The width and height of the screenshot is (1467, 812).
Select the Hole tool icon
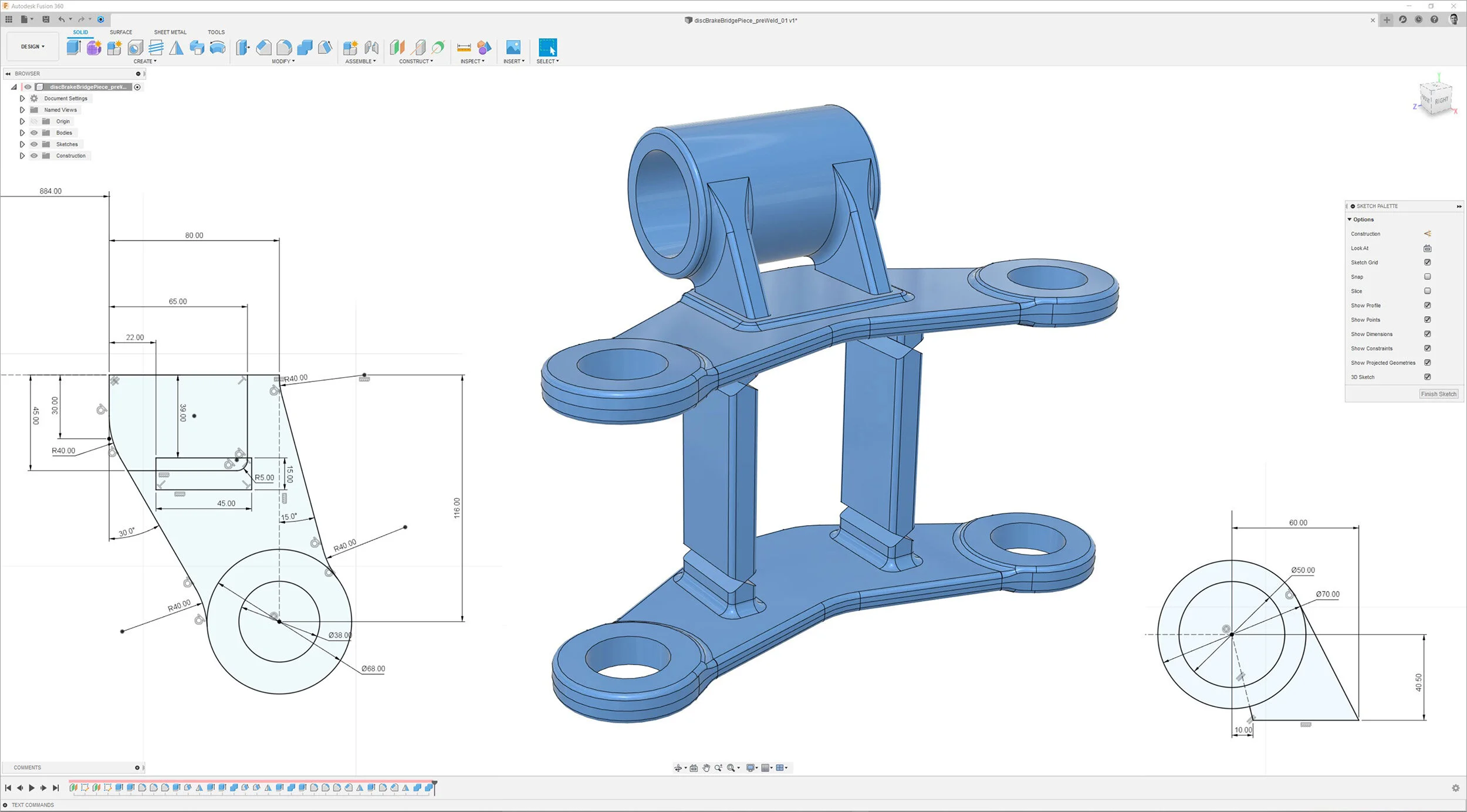point(135,48)
